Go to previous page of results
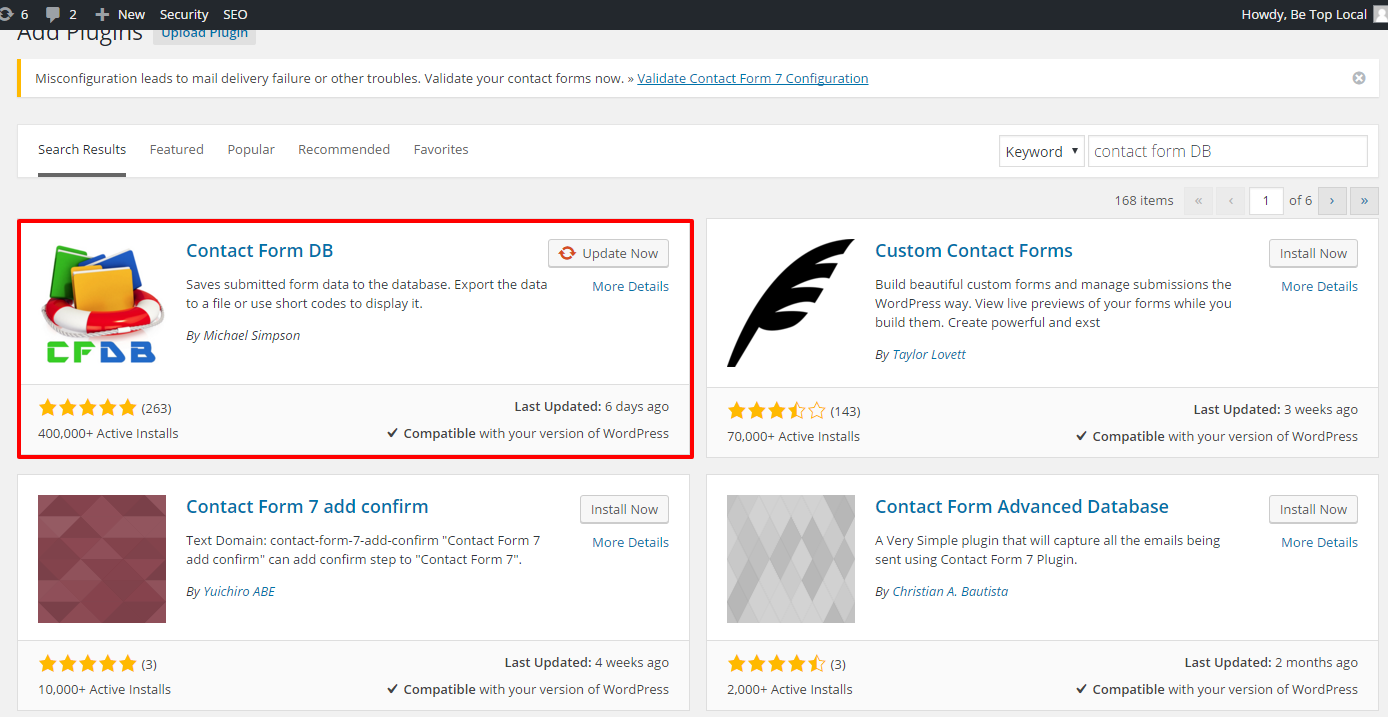The height and width of the screenshot is (717, 1388). (x=1231, y=201)
